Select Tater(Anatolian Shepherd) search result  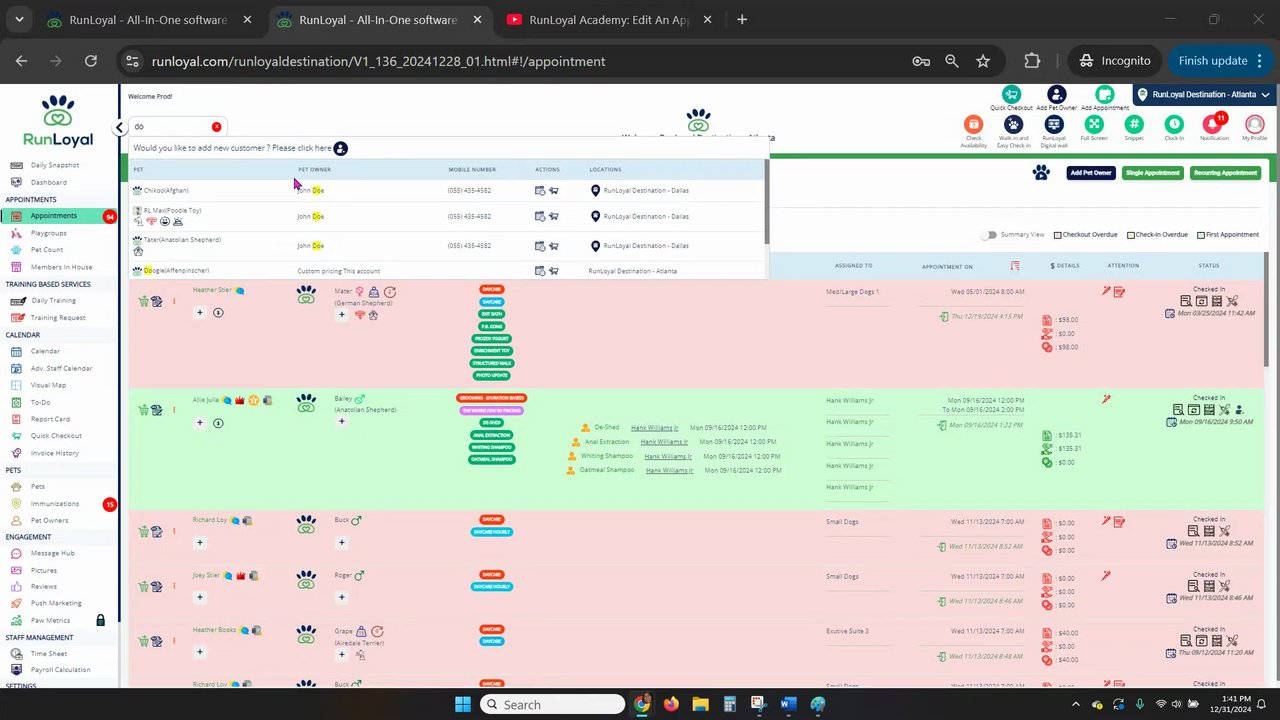pyautogui.click(x=182, y=240)
